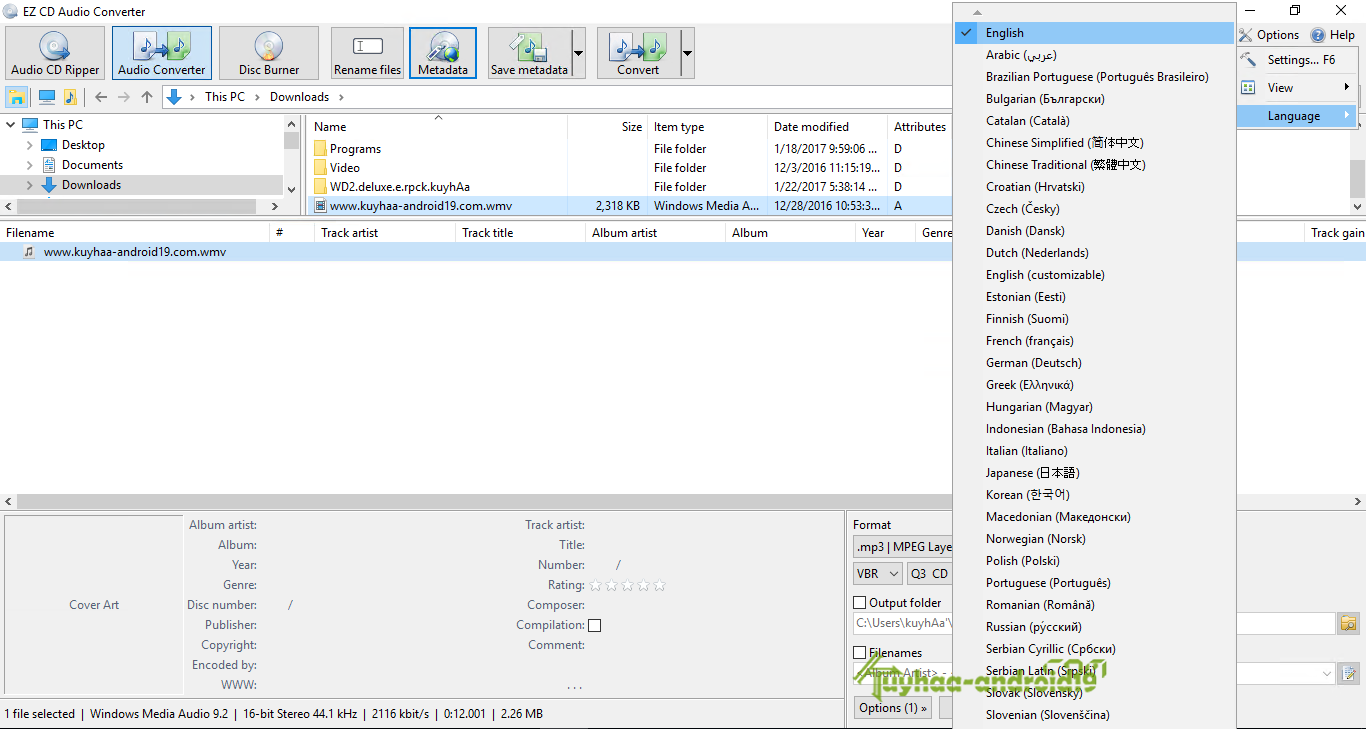
Task: Open the Programs folder row
Action: click(x=627, y=149)
